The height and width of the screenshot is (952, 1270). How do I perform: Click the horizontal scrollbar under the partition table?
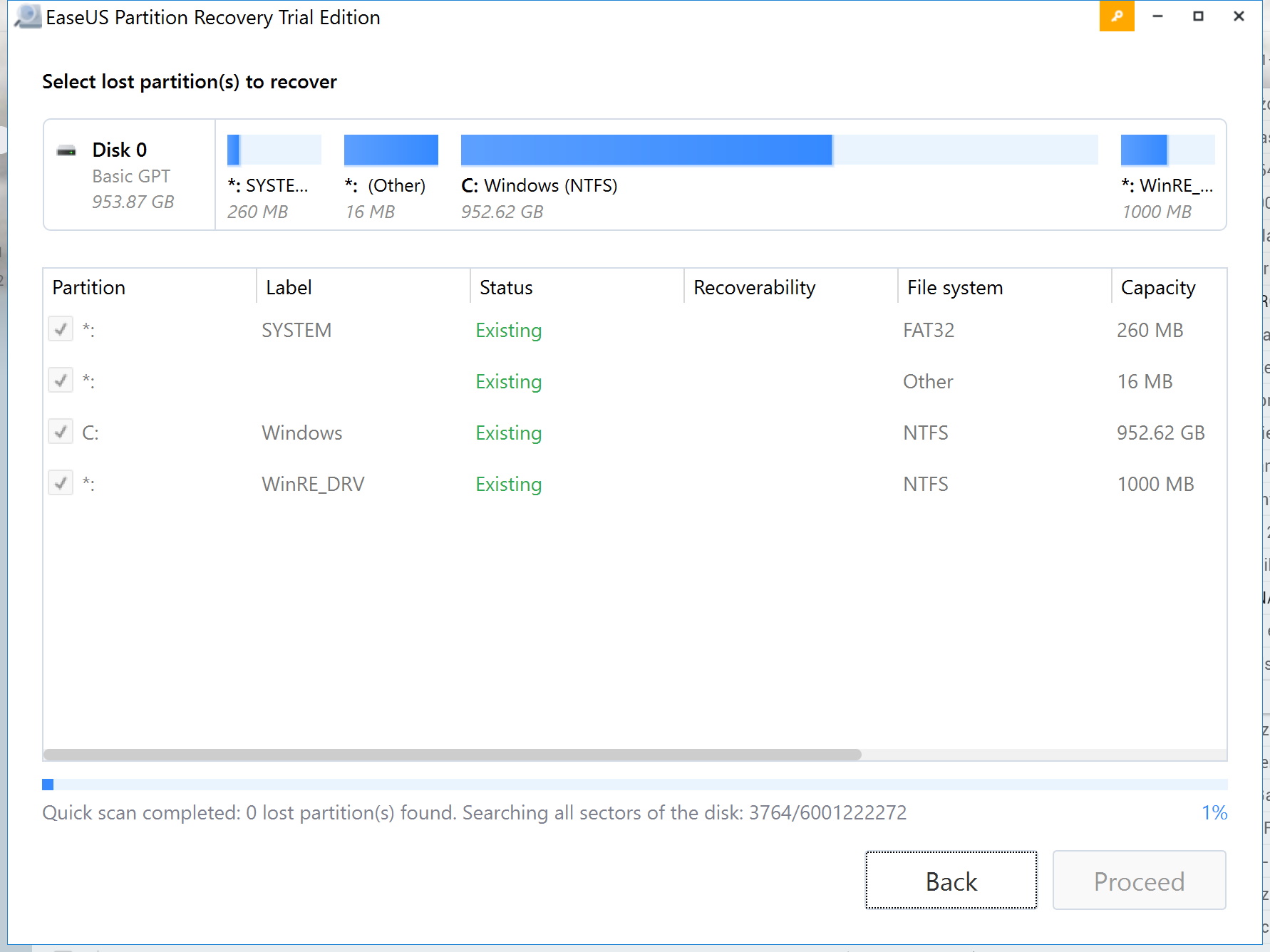(x=453, y=755)
